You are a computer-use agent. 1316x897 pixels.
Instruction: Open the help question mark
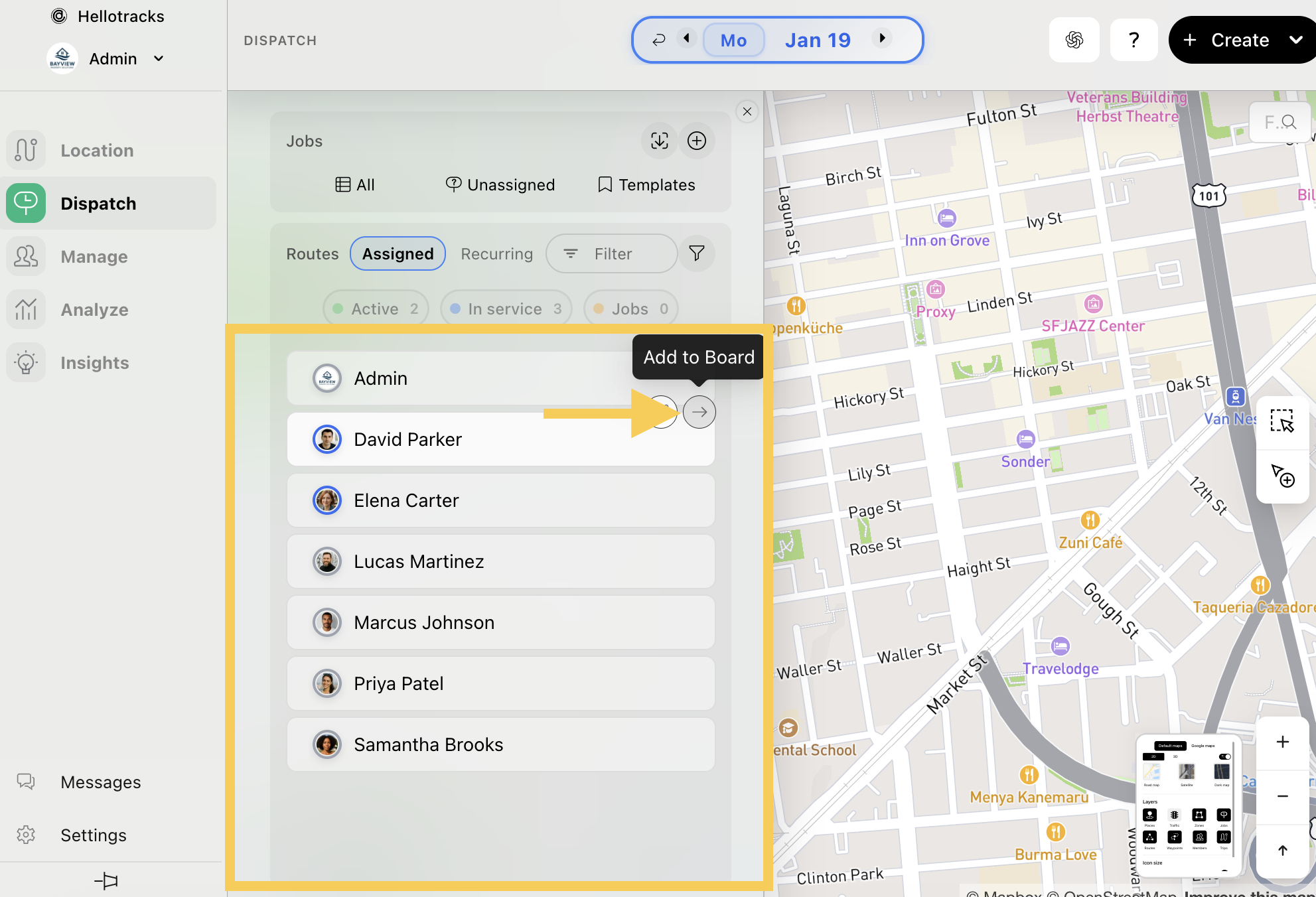(1133, 40)
